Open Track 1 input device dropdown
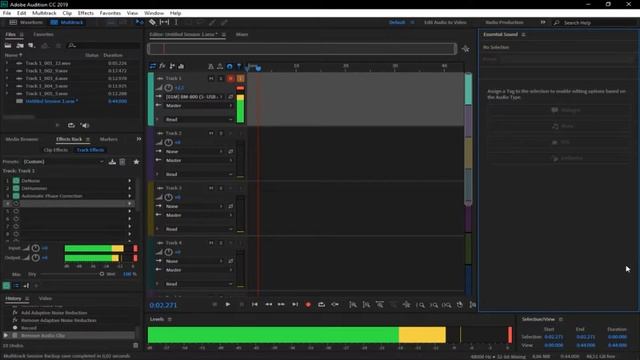 click(194, 97)
